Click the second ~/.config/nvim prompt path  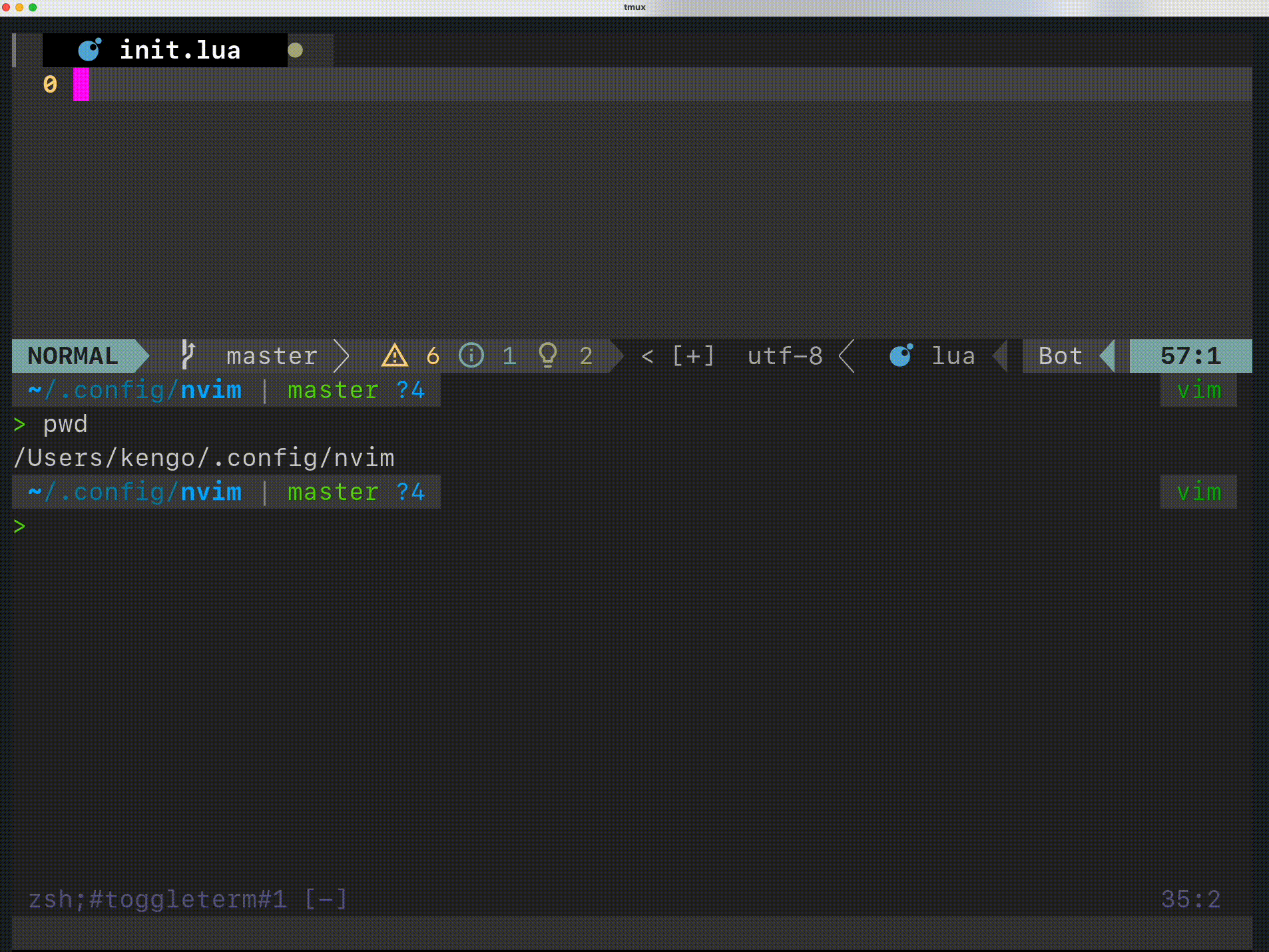pyautogui.click(x=135, y=492)
